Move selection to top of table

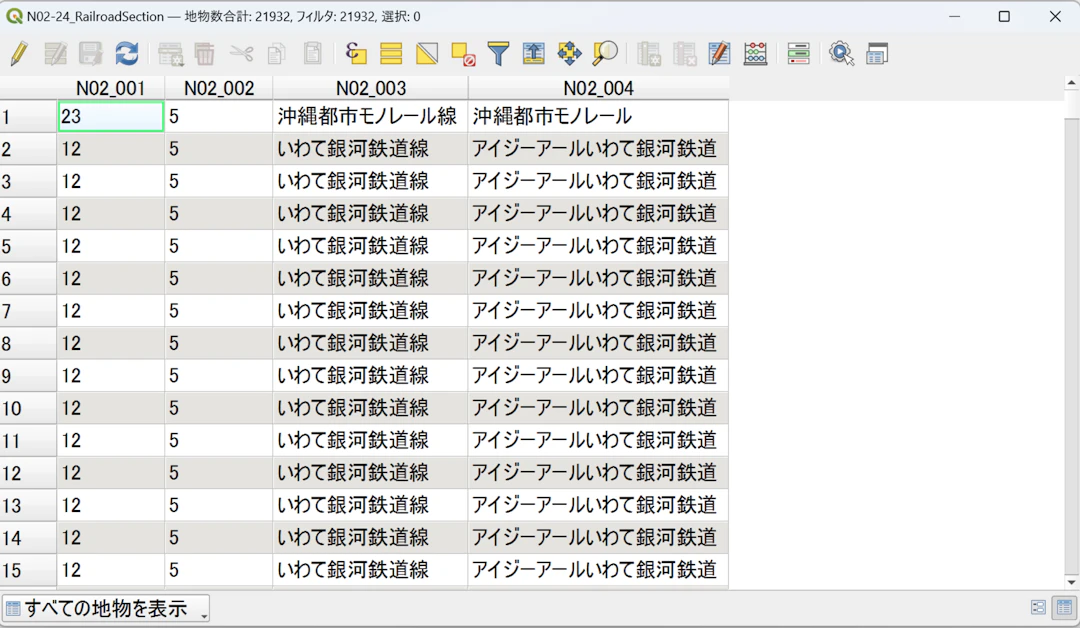coord(534,53)
